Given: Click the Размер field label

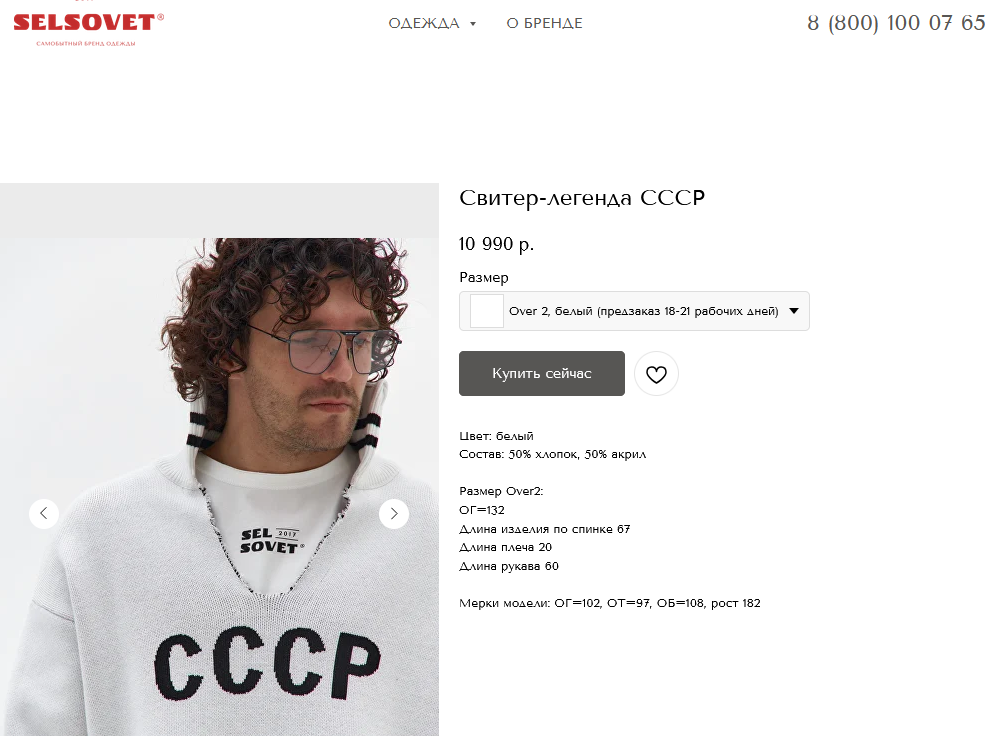Looking at the screenshot, I should coord(484,278).
